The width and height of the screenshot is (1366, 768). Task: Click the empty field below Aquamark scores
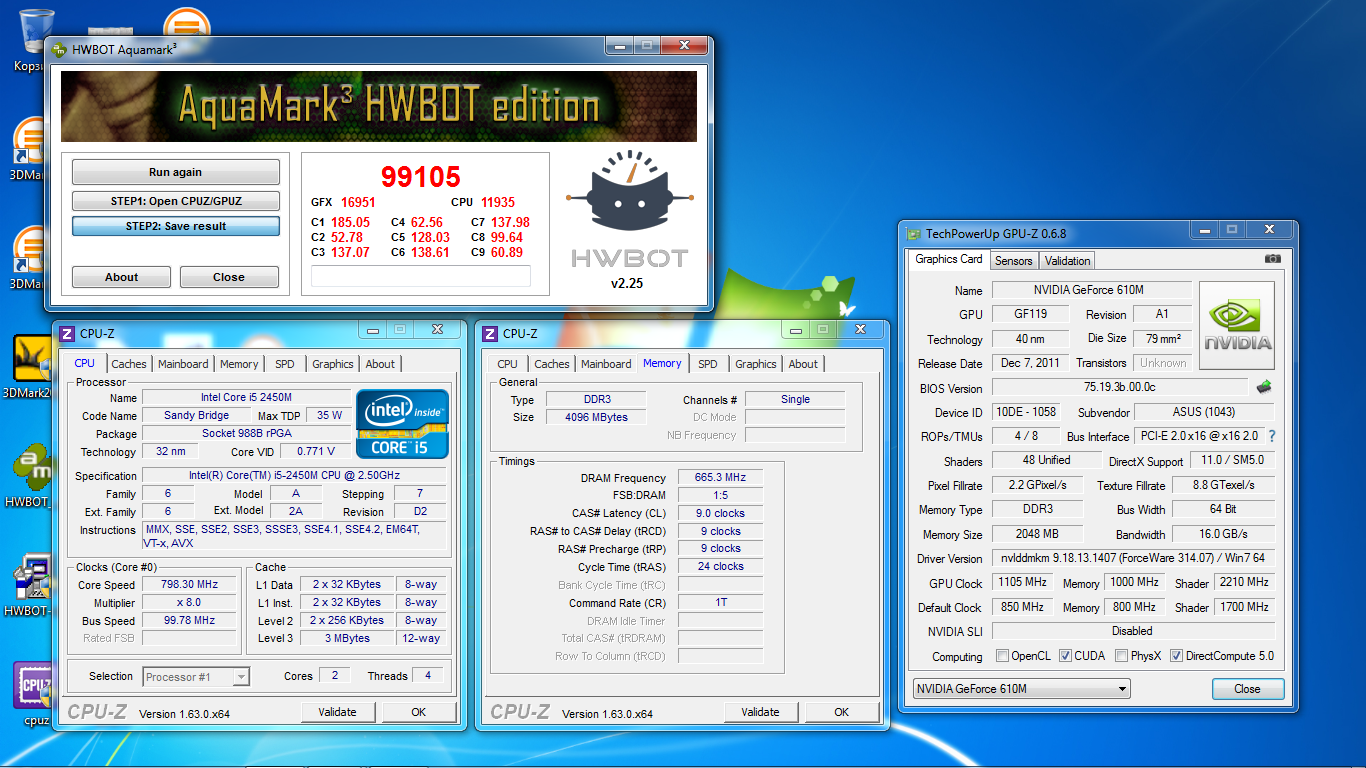click(x=421, y=276)
